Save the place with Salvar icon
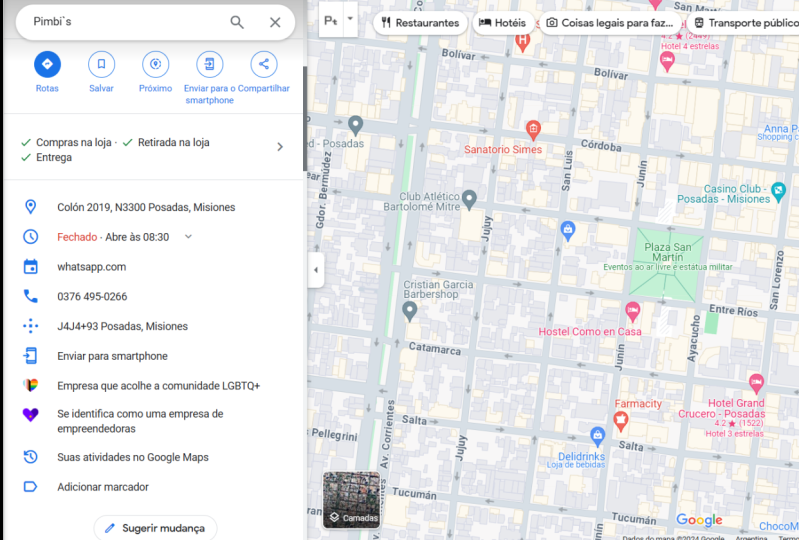The image size is (799, 540). pos(101,64)
